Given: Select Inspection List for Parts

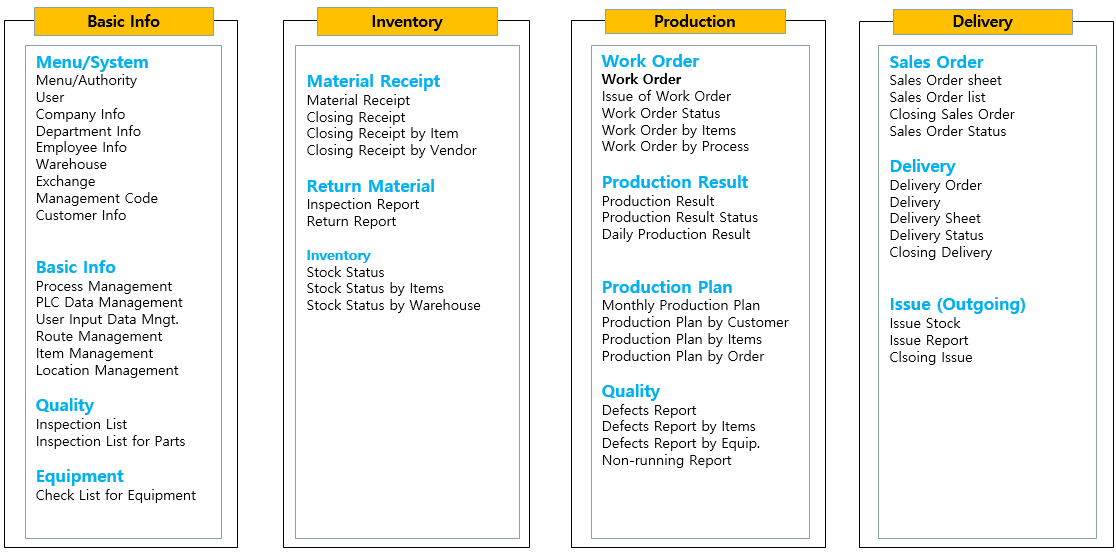Looking at the screenshot, I should (x=110, y=441).
